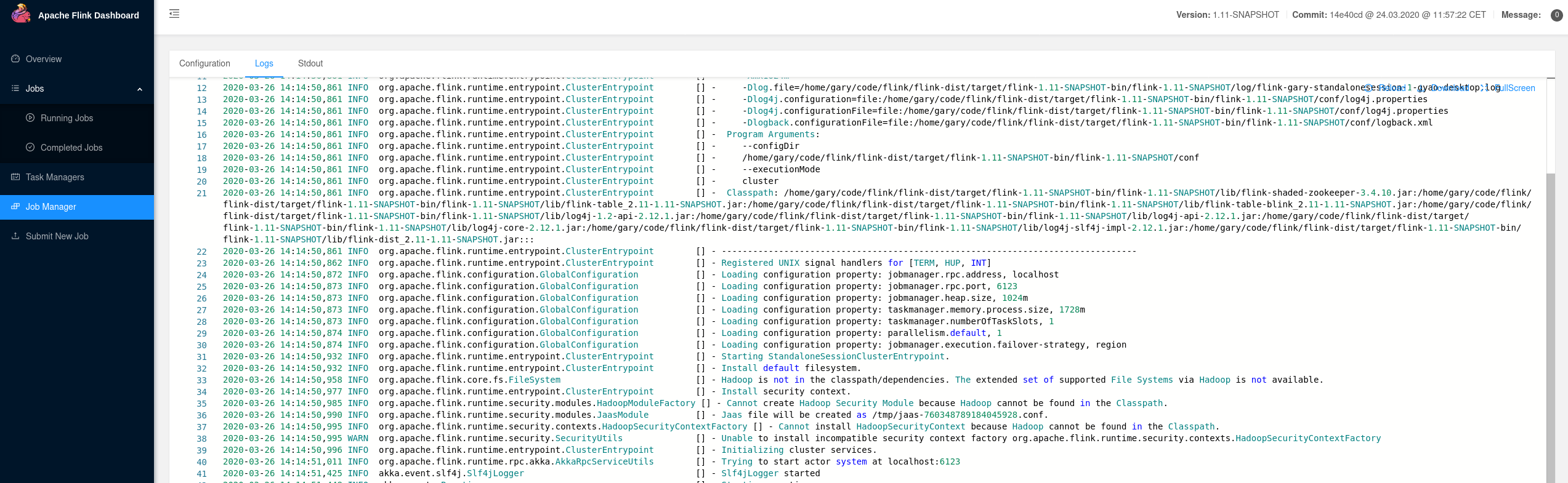Open Running Jobs
The width and height of the screenshot is (1568, 483).
[77, 118]
